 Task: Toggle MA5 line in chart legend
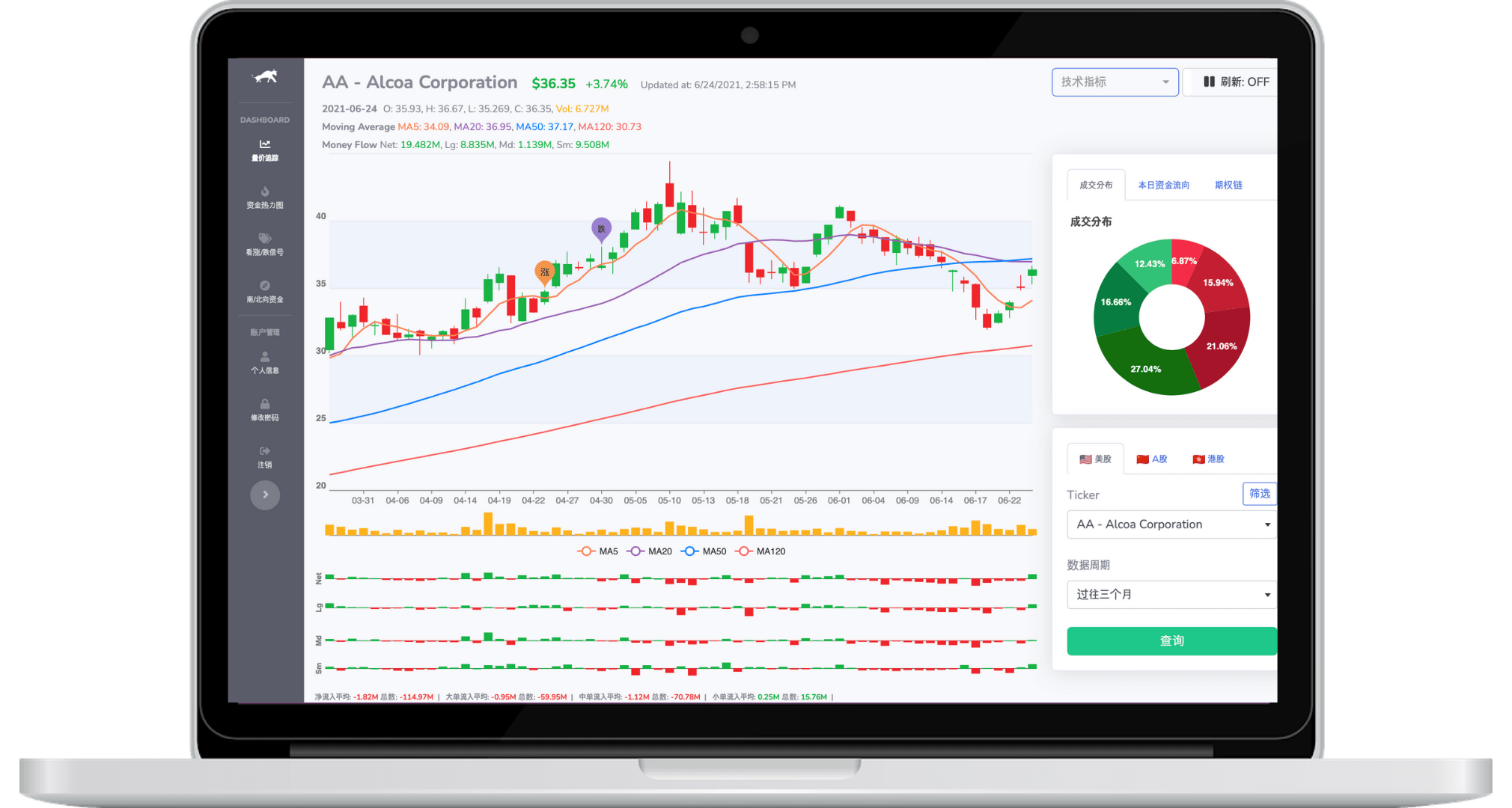598,551
